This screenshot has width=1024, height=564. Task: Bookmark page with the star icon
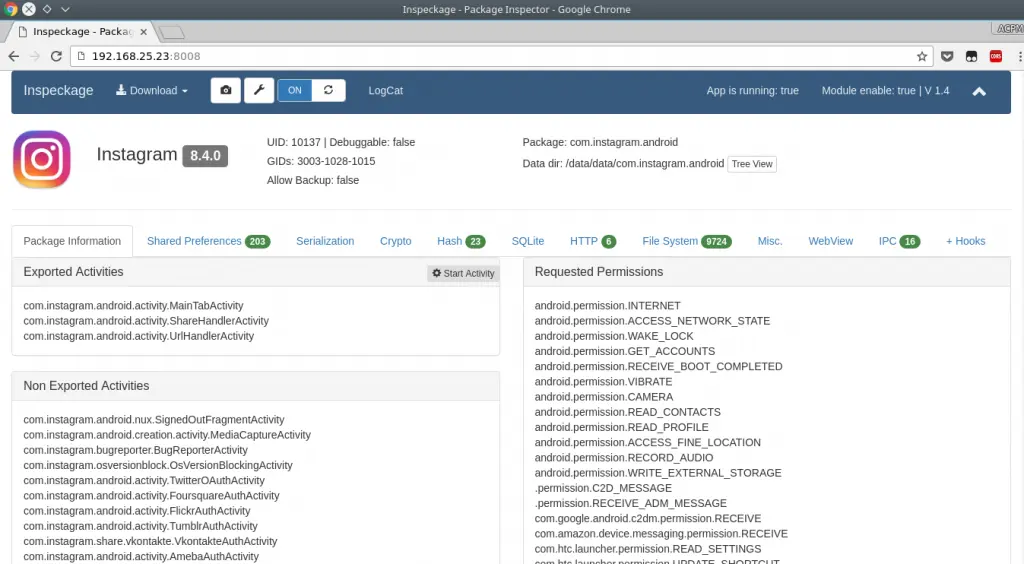pyautogui.click(x=921, y=56)
